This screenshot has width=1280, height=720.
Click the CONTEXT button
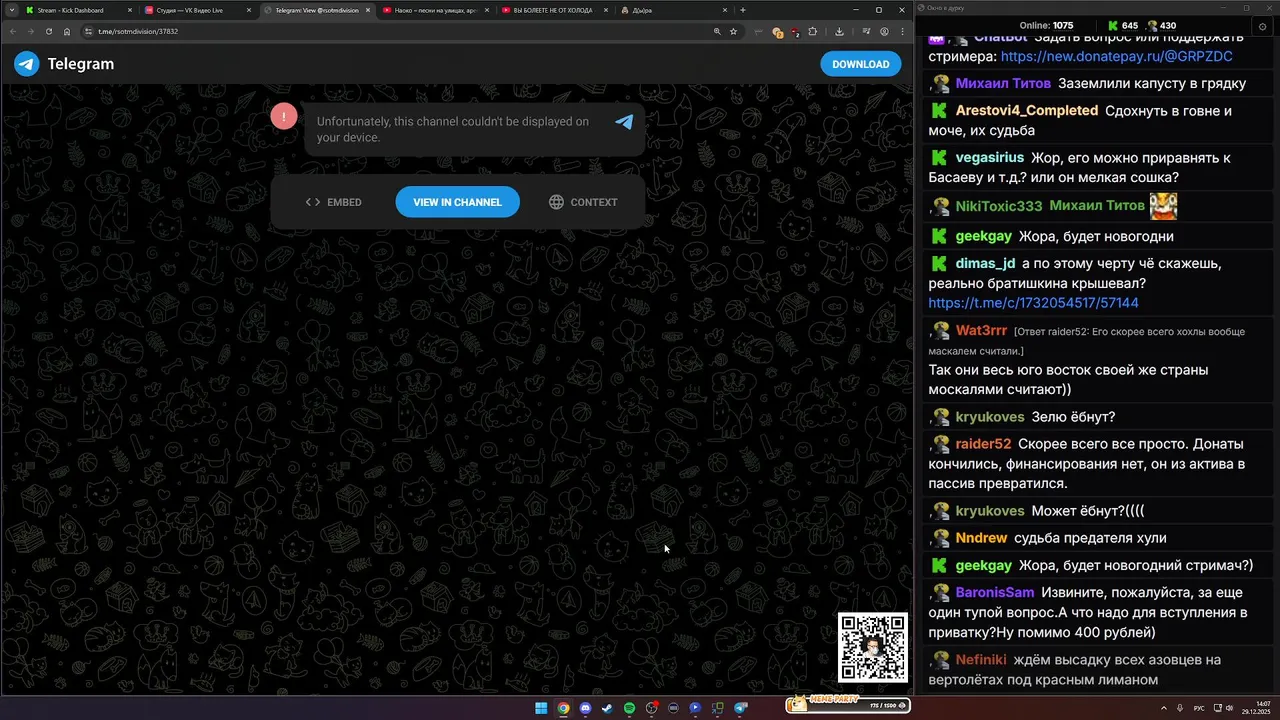583,202
